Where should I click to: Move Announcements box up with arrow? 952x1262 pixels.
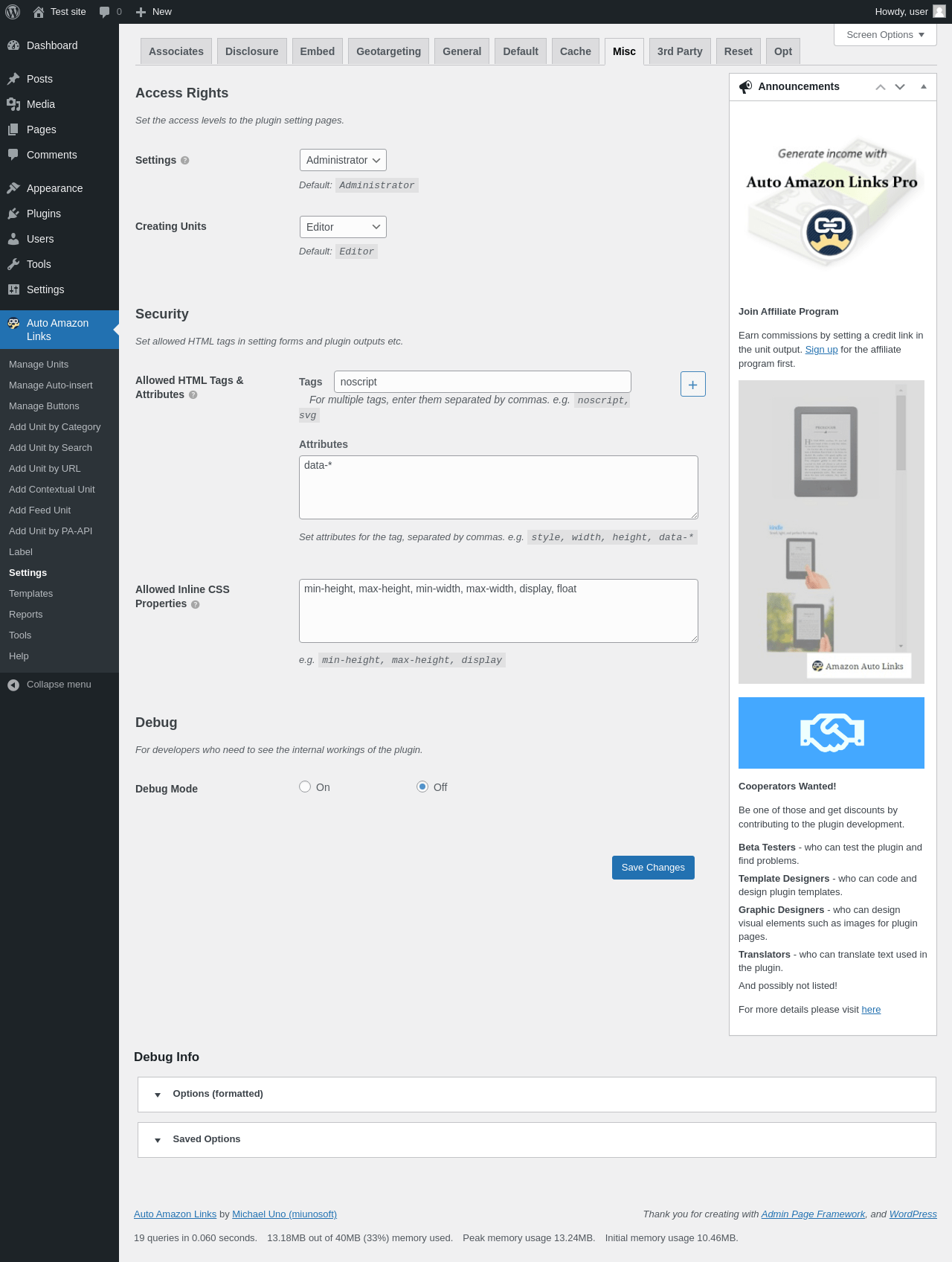881,87
